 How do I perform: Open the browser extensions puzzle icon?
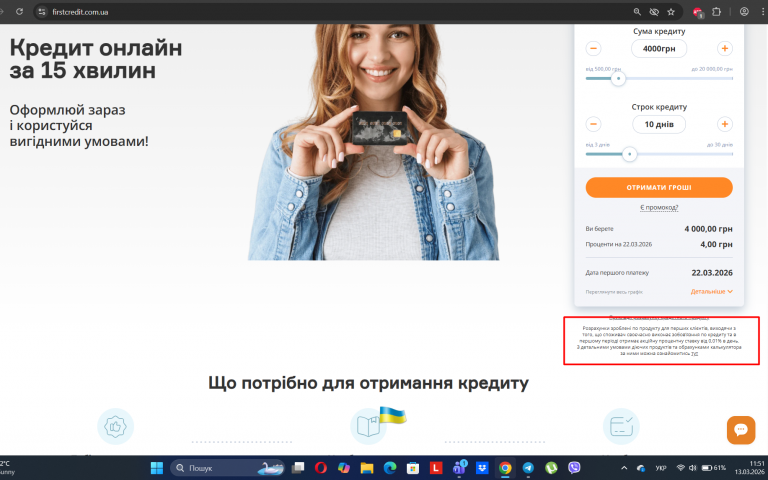coord(717,12)
